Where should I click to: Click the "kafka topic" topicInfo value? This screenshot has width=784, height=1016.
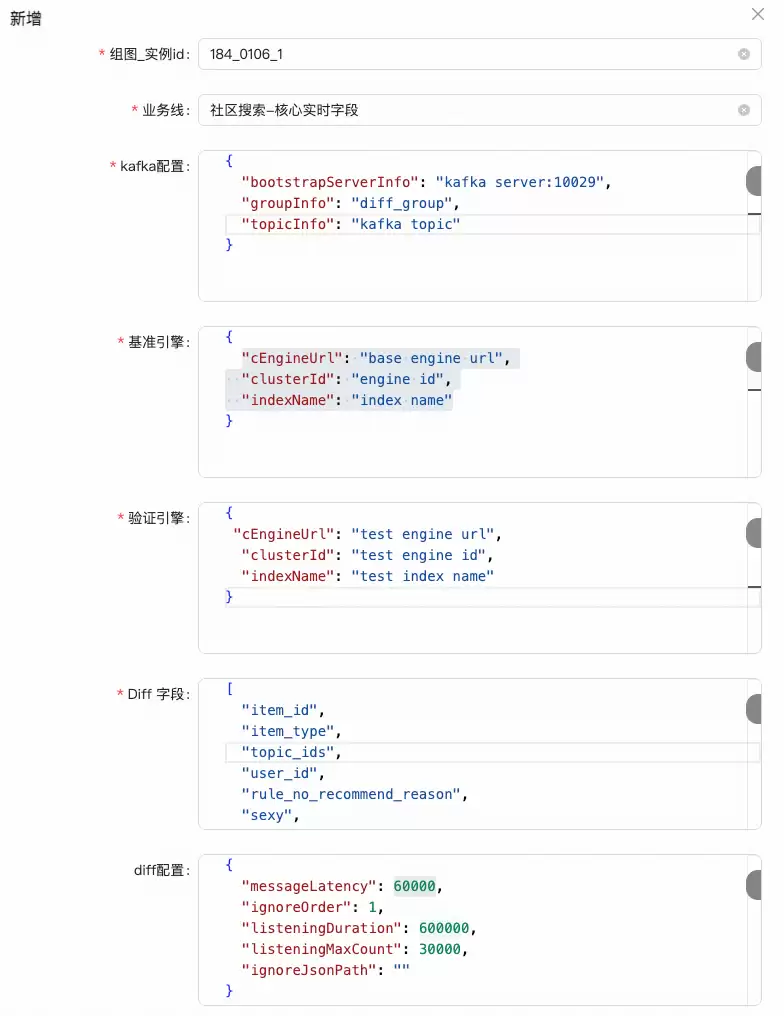tap(405, 224)
